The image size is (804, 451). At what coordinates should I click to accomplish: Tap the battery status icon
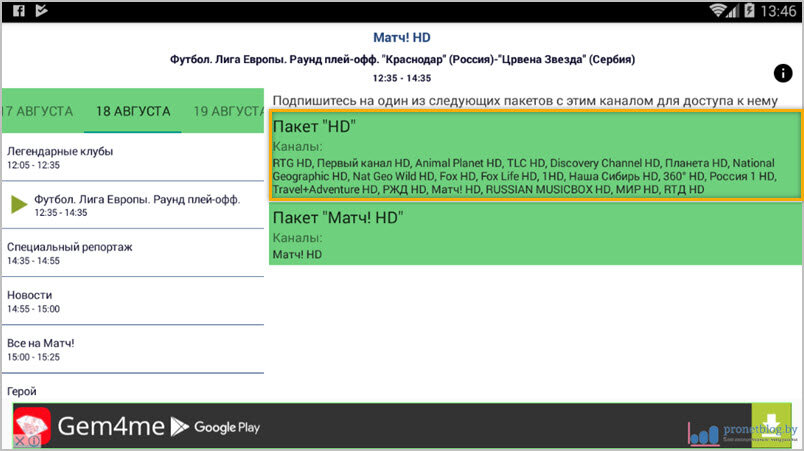point(749,11)
